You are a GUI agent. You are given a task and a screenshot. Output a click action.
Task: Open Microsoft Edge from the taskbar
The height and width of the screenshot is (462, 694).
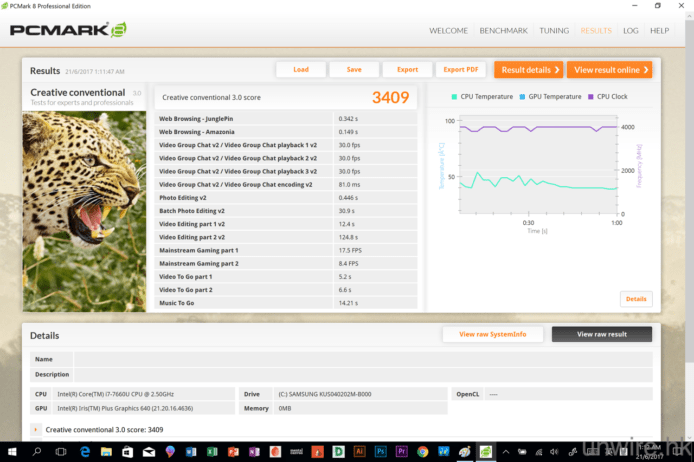(85, 452)
